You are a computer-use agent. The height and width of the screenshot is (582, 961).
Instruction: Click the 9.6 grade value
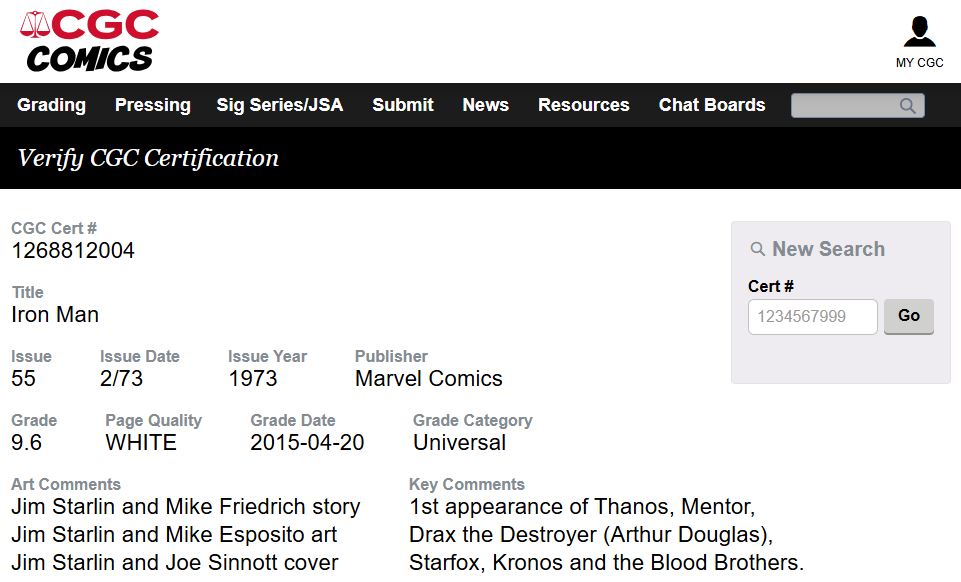click(x=27, y=443)
